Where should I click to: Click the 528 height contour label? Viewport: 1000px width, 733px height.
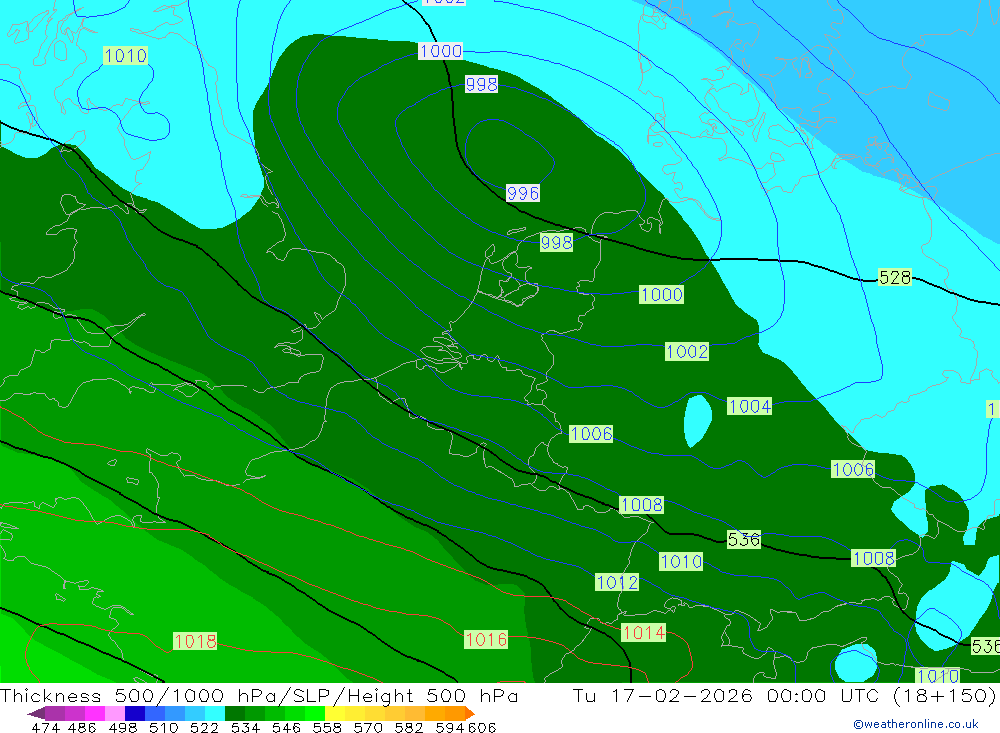pyautogui.click(x=895, y=278)
